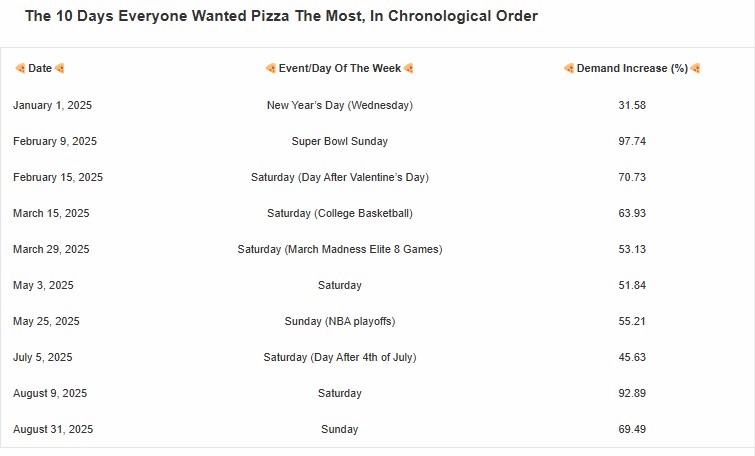This screenshot has width=755, height=456.
Task: Select the February 15, 2025 date cell
Action: pos(58,177)
